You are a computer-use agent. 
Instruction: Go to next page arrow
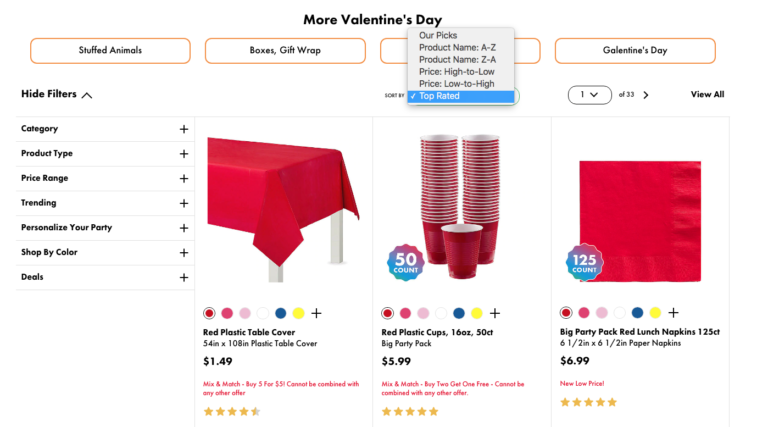pyautogui.click(x=646, y=95)
